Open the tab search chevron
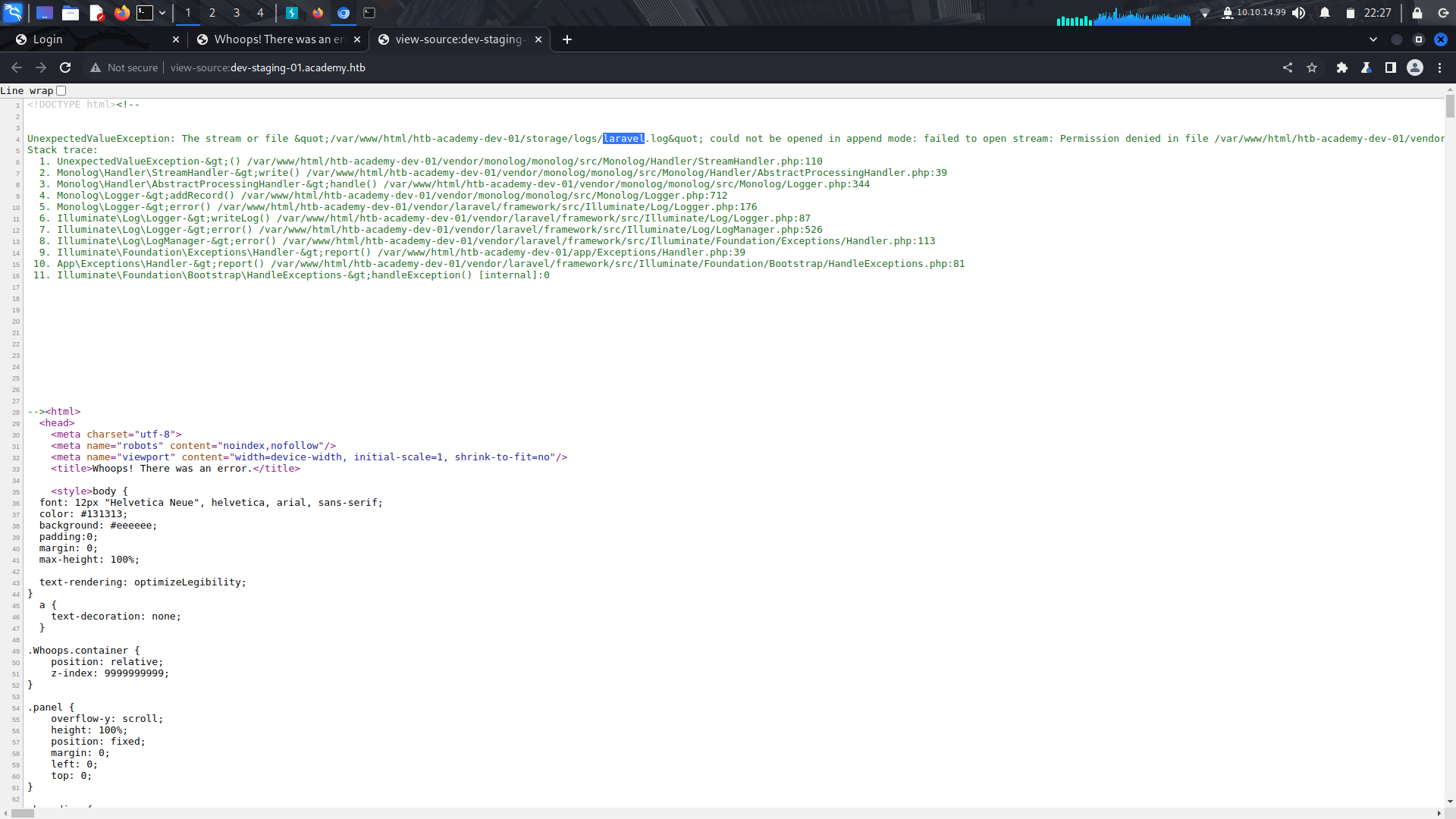The width and height of the screenshot is (1456, 819). (x=1373, y=39)
